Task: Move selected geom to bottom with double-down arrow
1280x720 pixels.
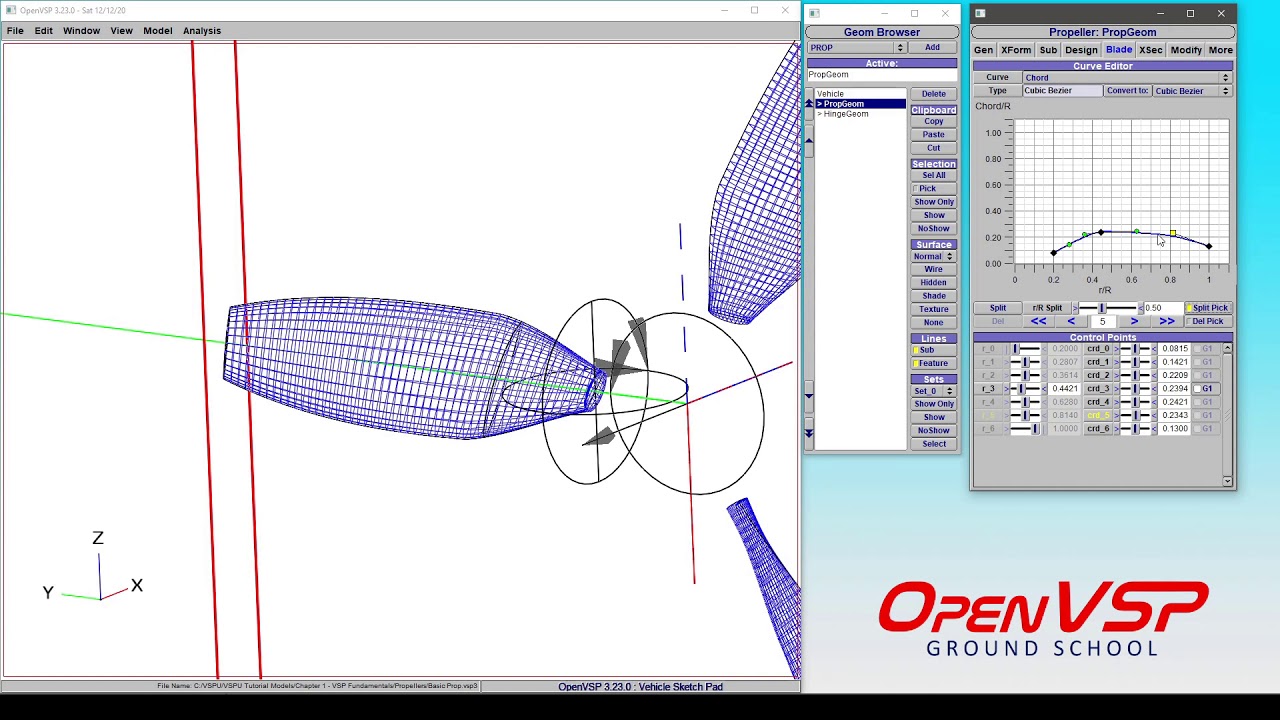Action: point(809,433)
